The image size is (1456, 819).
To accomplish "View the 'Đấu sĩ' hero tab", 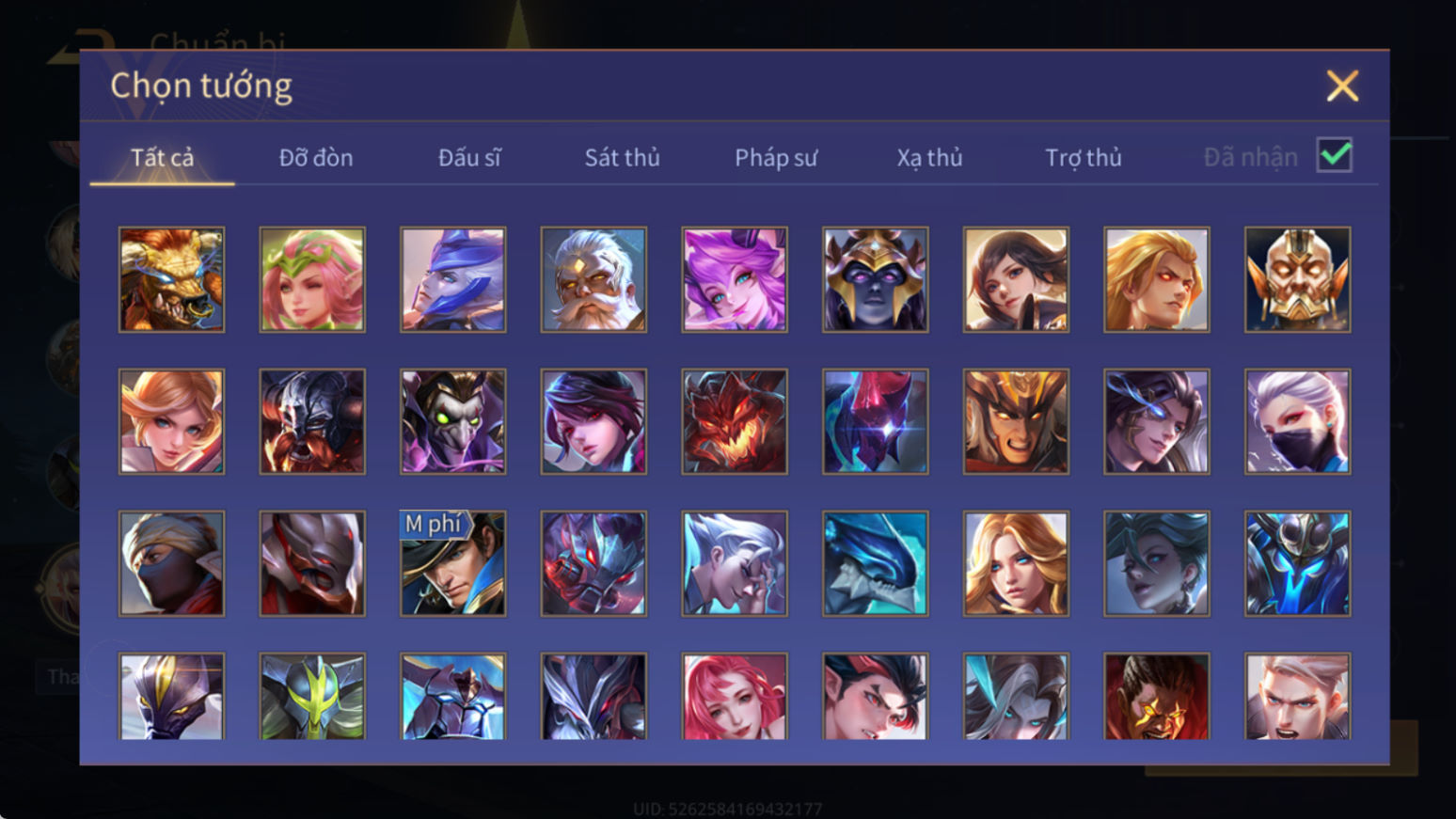I will [469, 157].
